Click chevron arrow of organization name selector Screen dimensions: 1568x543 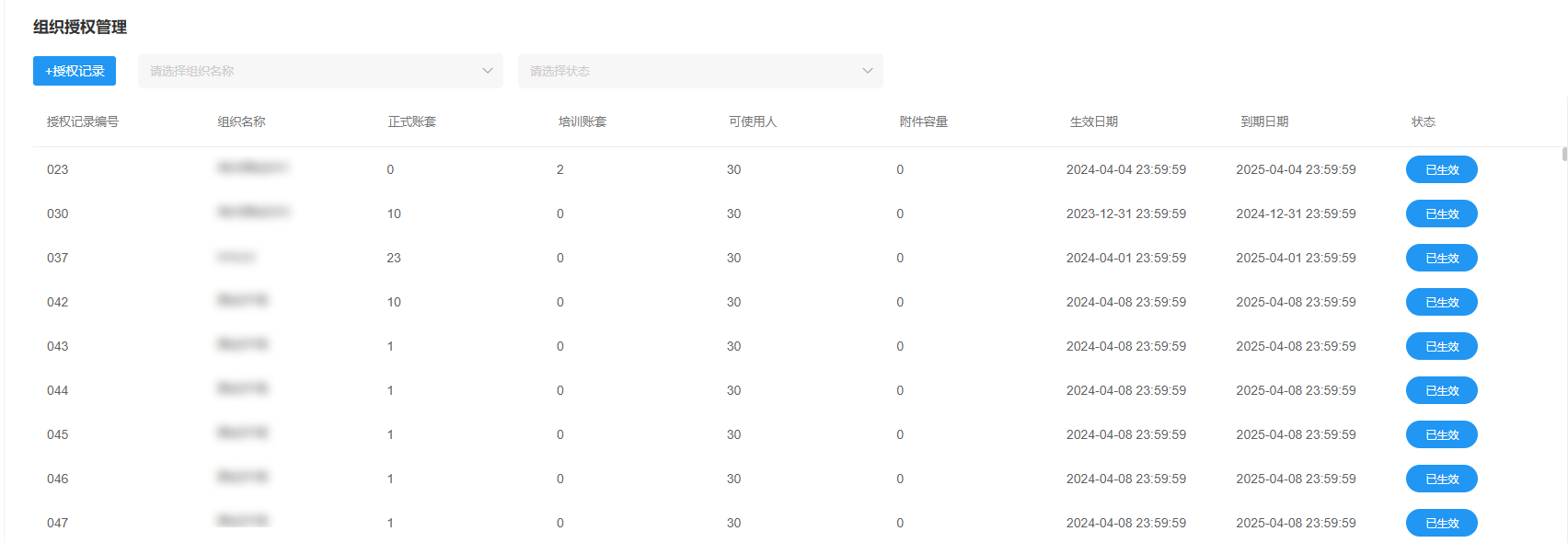[x=488, y=71]
